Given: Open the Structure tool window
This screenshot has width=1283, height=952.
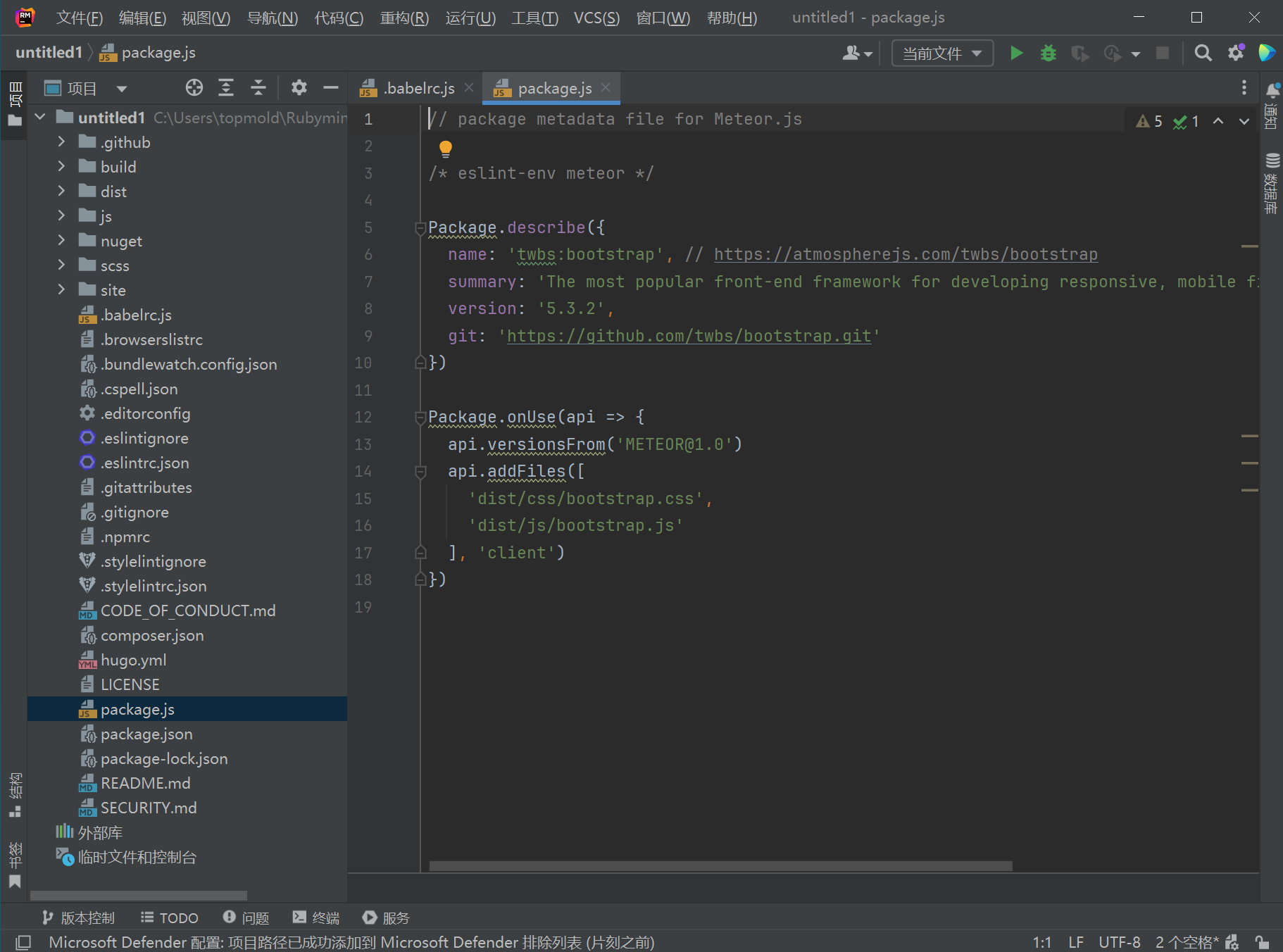Looking at the screenshot, I should coord(15,794).
